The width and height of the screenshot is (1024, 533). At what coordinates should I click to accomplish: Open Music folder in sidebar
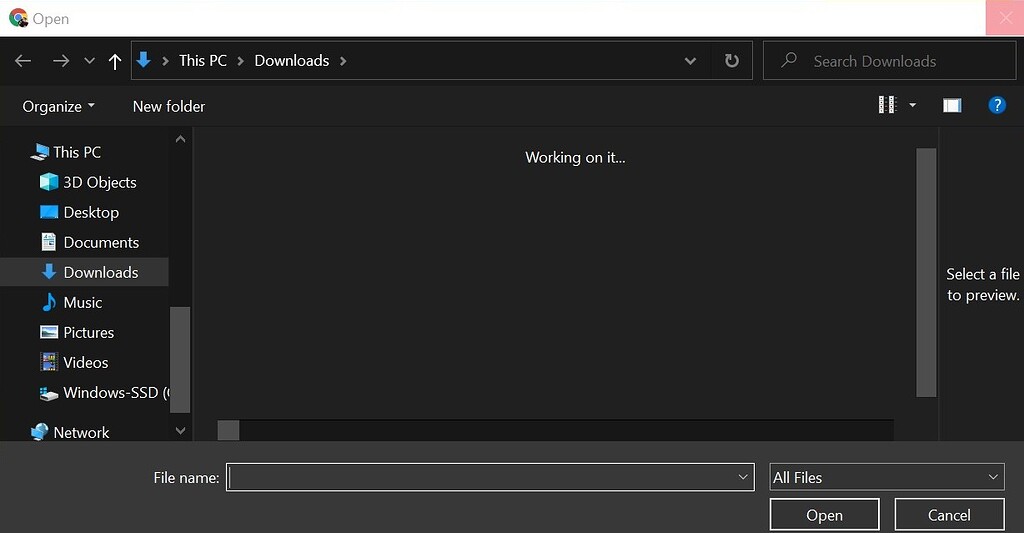(83, 302)
